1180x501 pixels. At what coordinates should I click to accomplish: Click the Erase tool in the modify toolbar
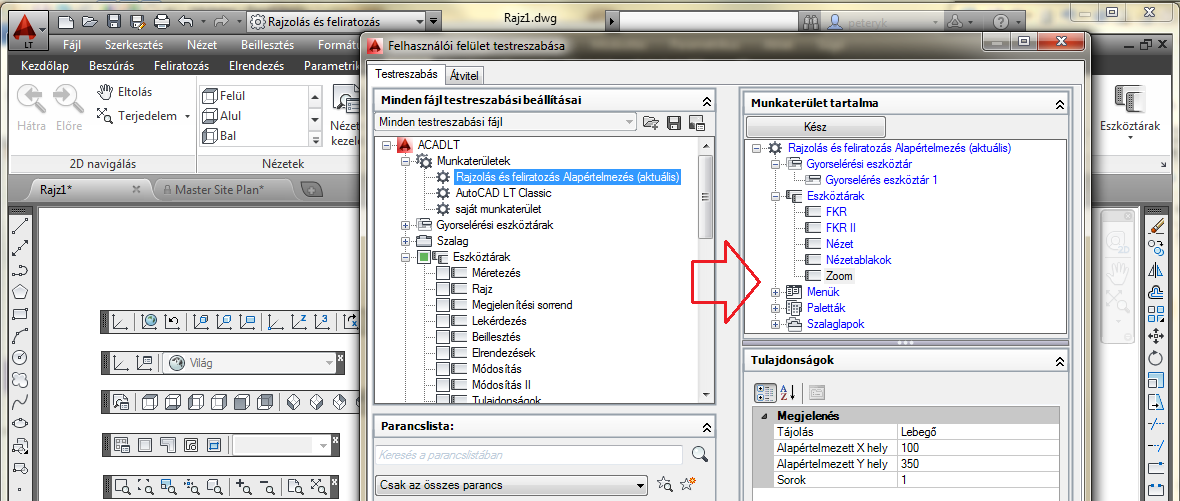point(1156,226)
